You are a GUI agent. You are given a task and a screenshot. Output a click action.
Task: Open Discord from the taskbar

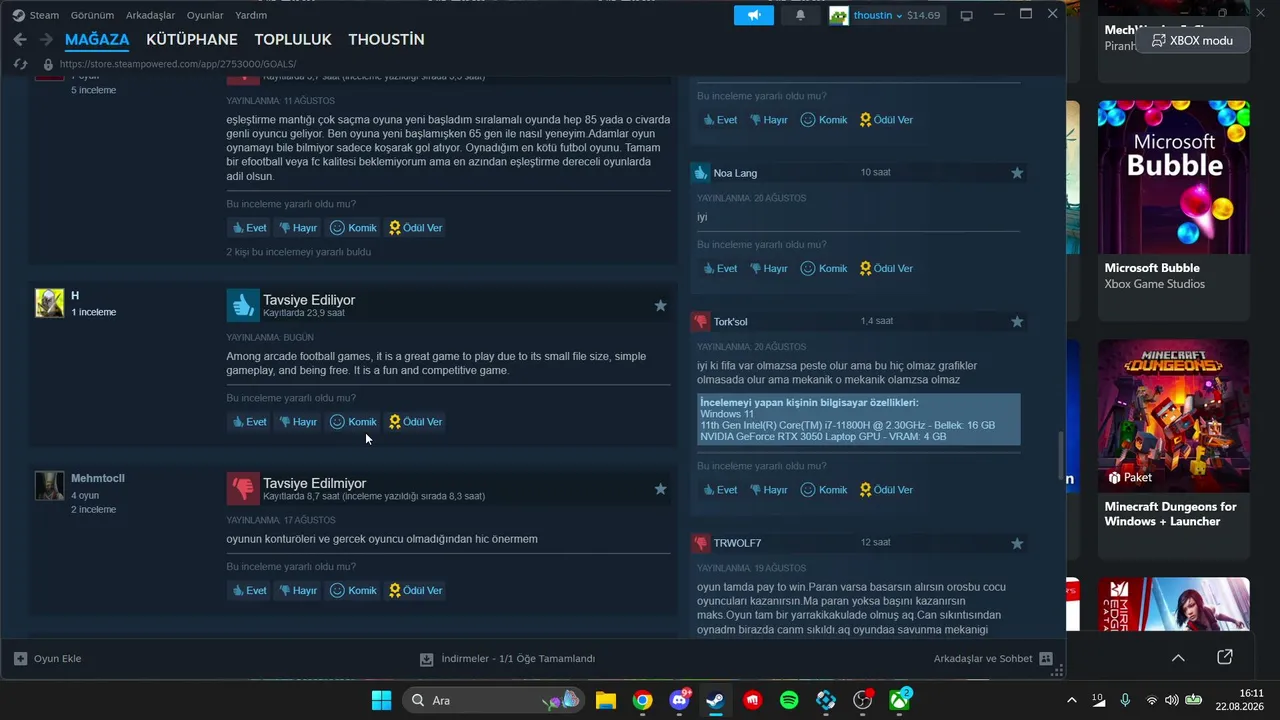pos(679,700)
